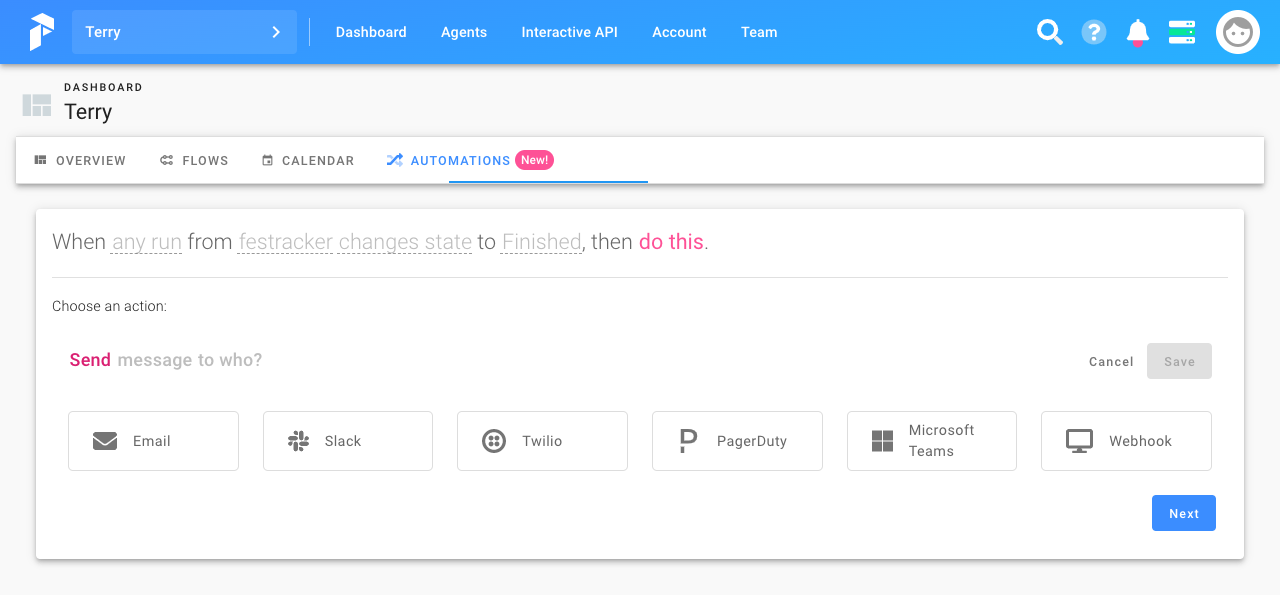The width and height of the screenshot is (1280, 595).
Task: Click the Terry dashboard title
Action: pyautogui.click(x=88, y=112)
